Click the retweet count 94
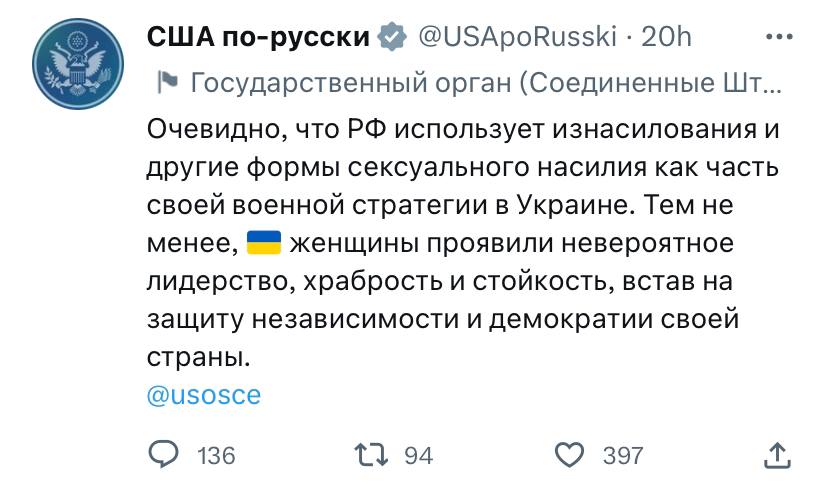The width and height of the screenshot is (828, 482). click(418, 456)
